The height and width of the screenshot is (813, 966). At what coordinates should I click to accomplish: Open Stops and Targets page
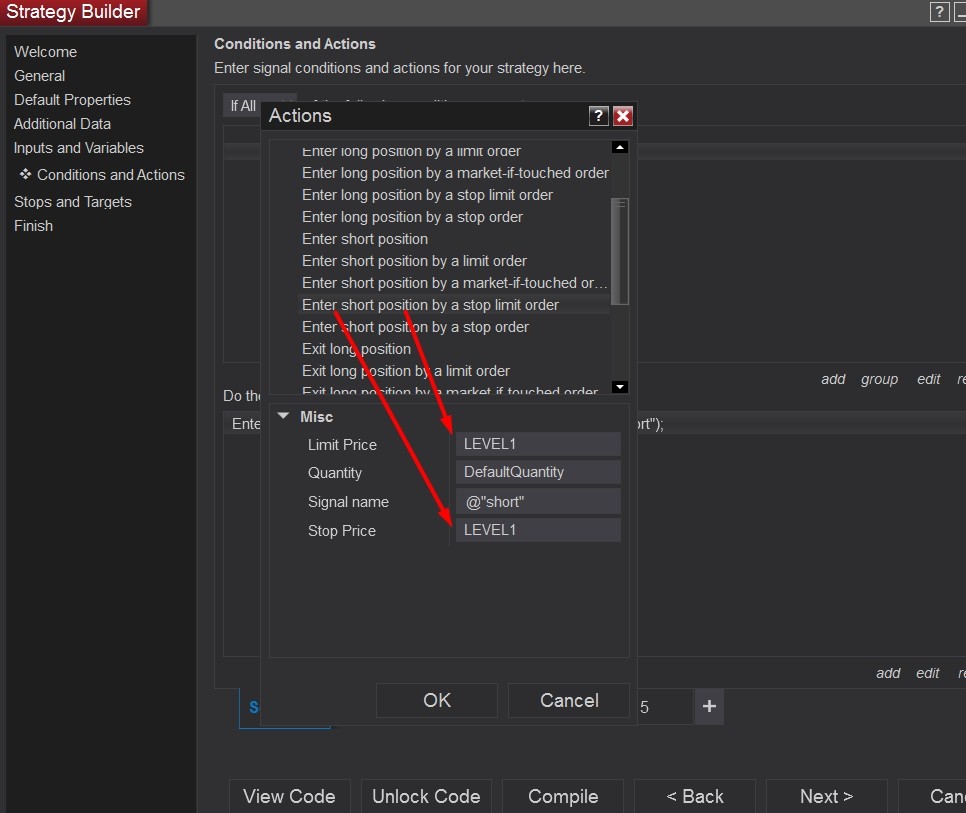(73, 202)
